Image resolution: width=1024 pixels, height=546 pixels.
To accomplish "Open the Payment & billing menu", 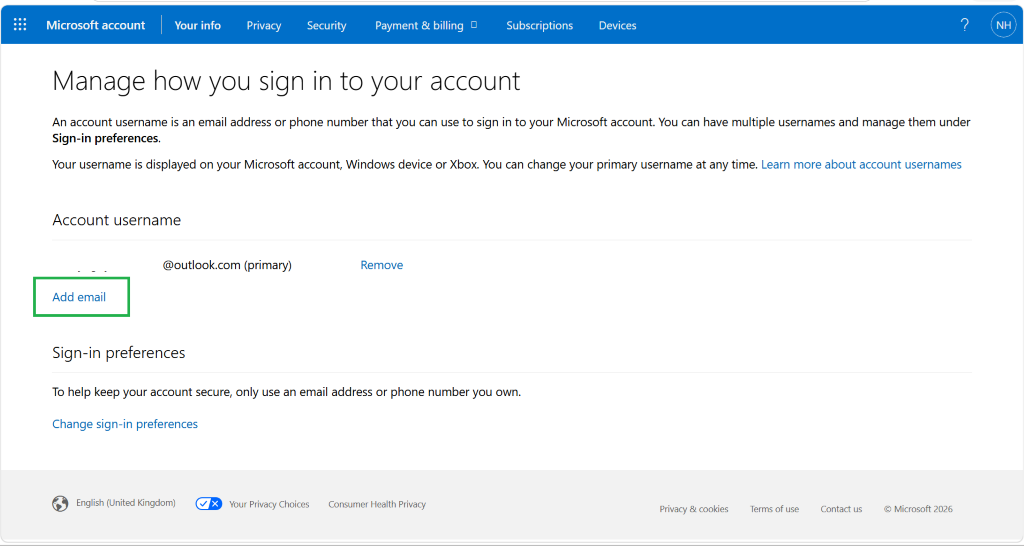I will [x=419, y=25].
